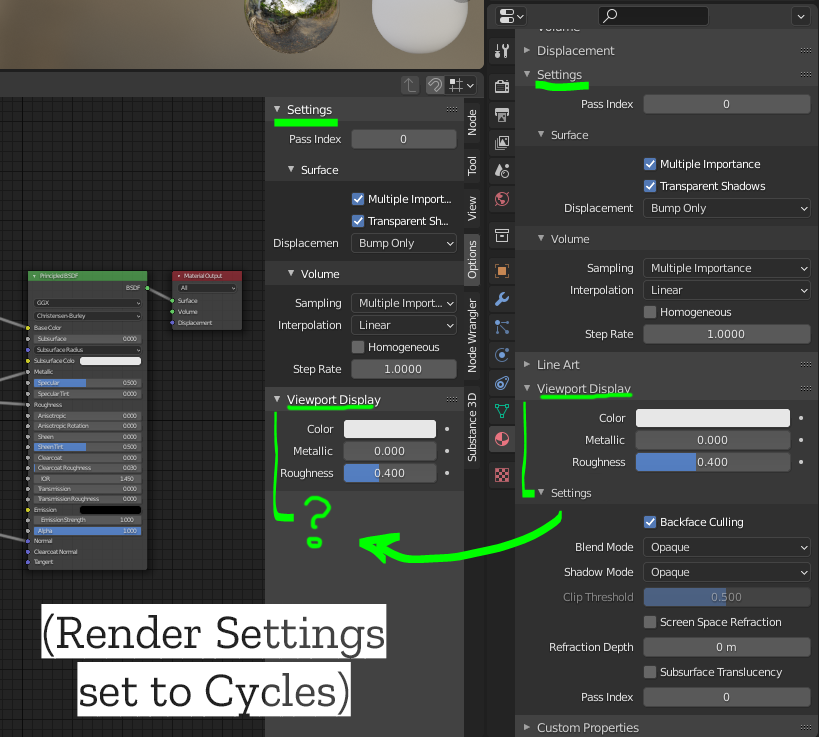Open snapping options dropdown in node editor
The width and height of the screenshot is (819, 737).
coord(462,85)
